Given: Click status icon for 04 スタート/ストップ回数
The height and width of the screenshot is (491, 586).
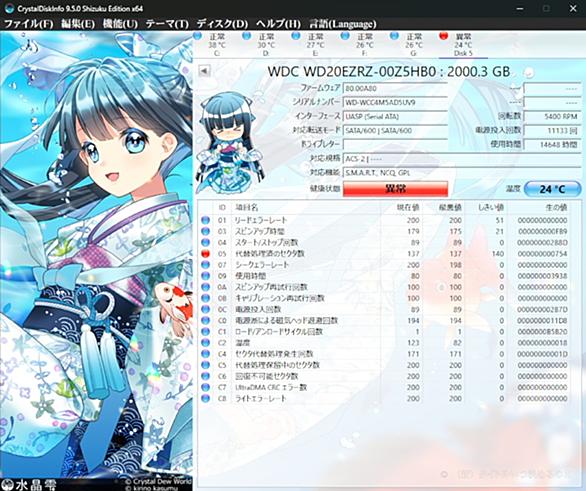Looking at the screenshot, I should (205, 243).
